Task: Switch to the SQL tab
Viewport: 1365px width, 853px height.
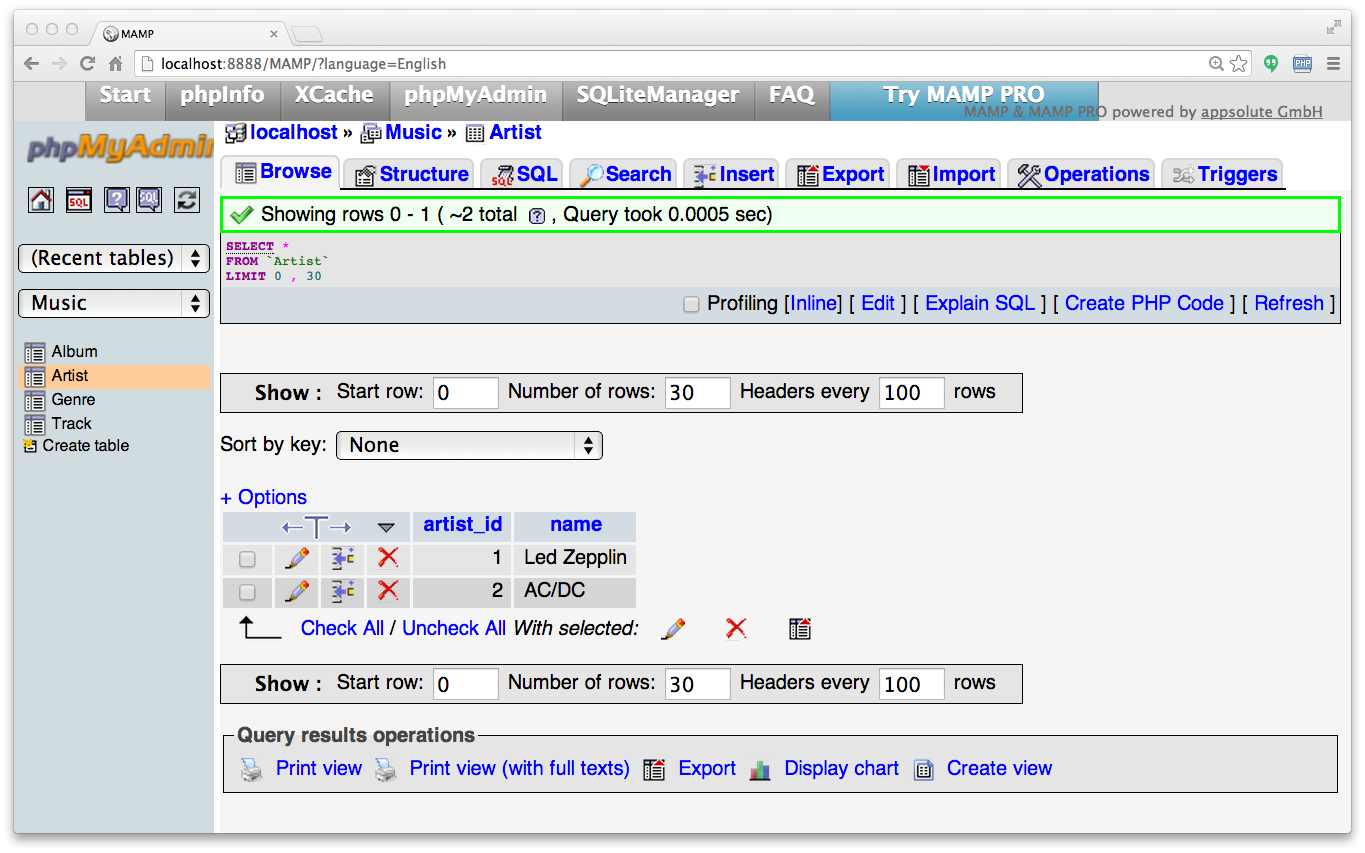Action: click(524, 174)
